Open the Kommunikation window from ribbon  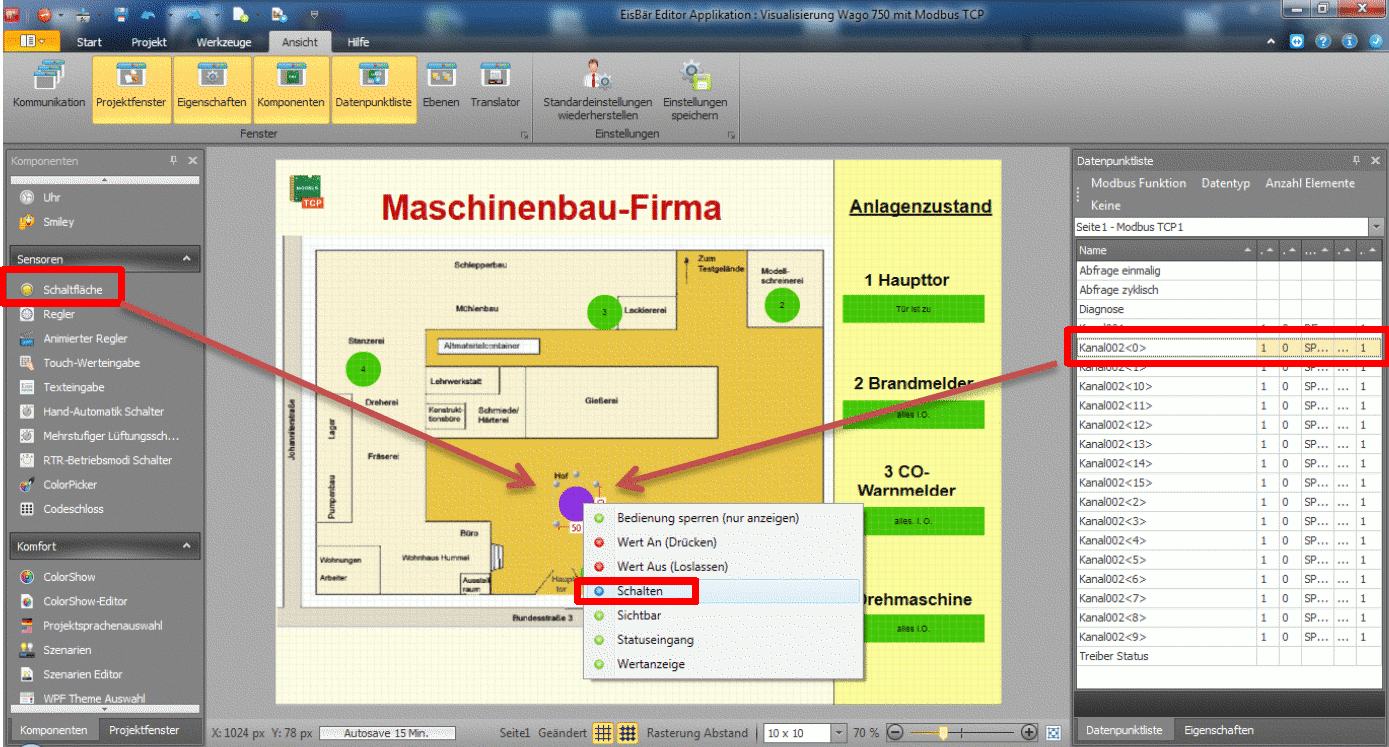click(x=48, y=86)
